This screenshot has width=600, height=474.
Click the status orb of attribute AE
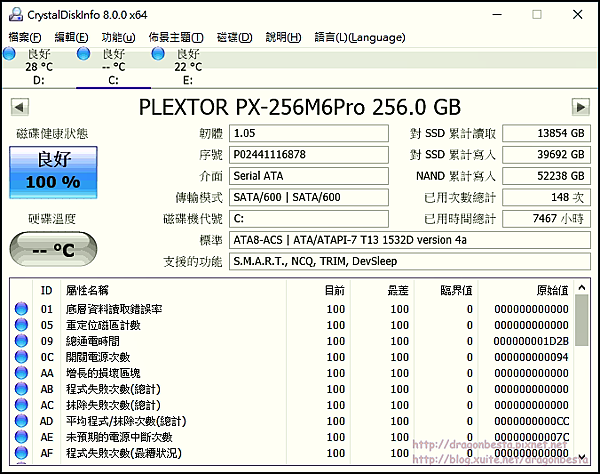click(21, 437)
